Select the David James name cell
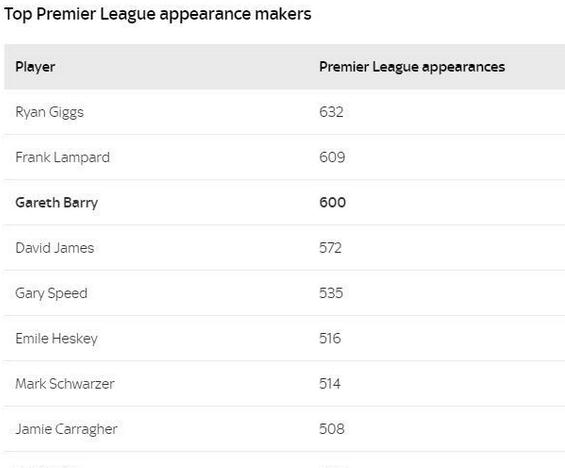 [x=54, y=248]
